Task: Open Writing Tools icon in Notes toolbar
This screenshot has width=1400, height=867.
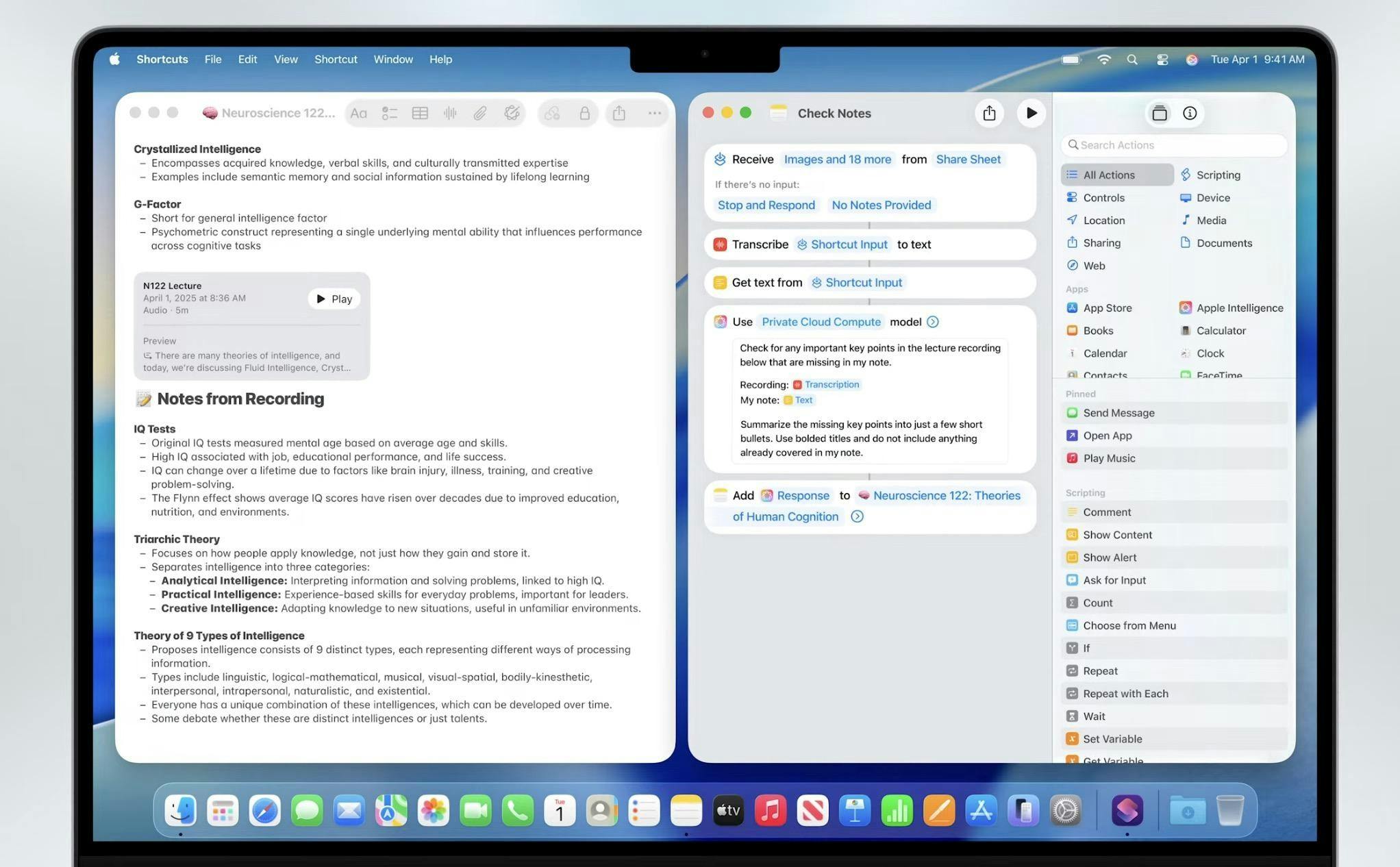Action: [511, 114]
